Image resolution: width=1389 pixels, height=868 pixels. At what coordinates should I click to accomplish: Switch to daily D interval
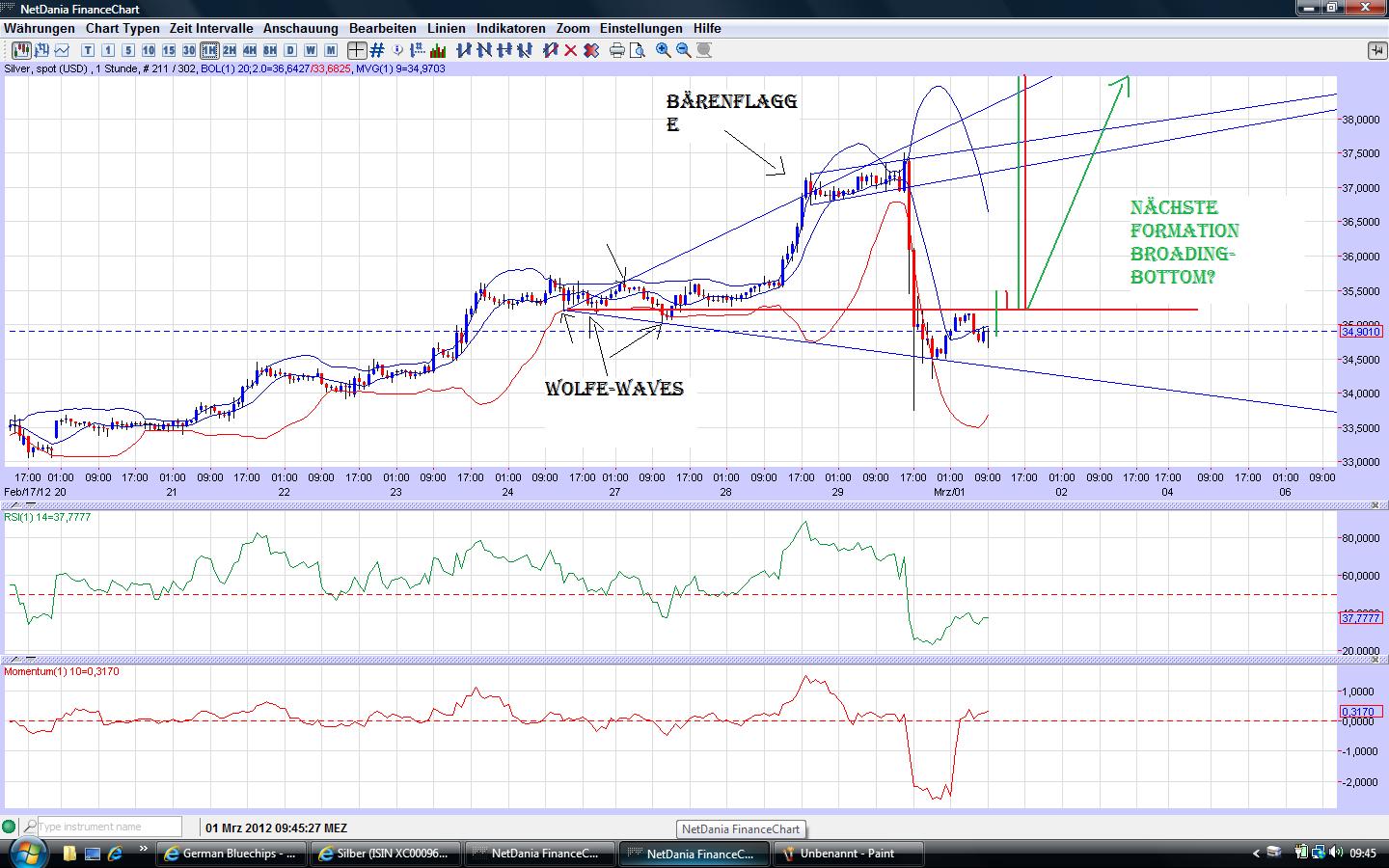point(290,50)
